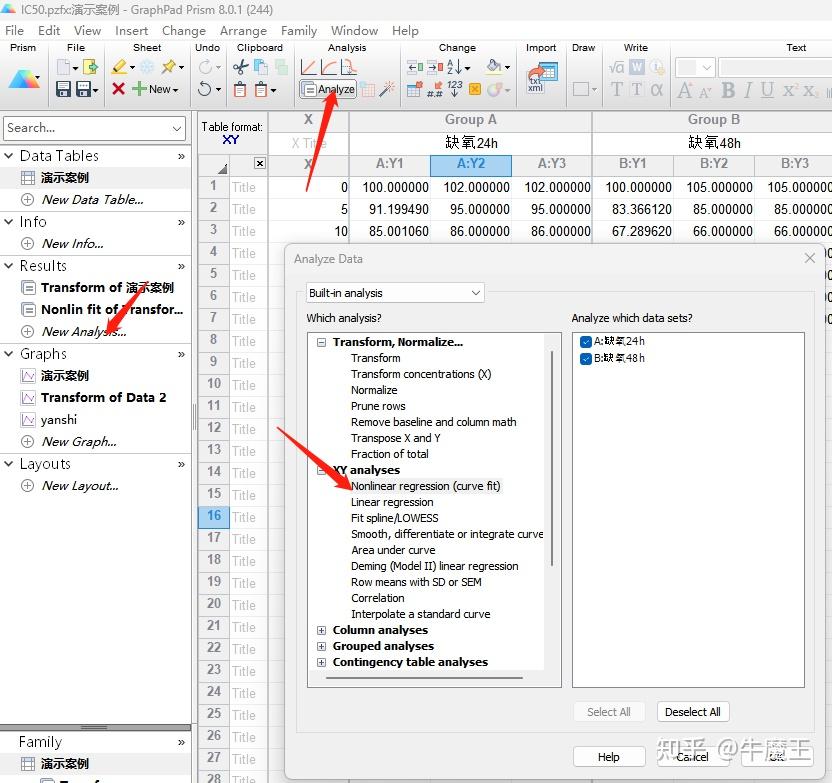Collapse the Layouts section chevron
832x783 pixels.
pyautogui.click(x=8, y=464)
